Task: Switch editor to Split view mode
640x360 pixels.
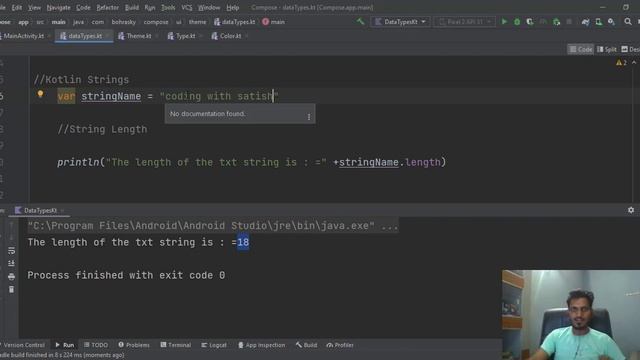Action: 607,49
